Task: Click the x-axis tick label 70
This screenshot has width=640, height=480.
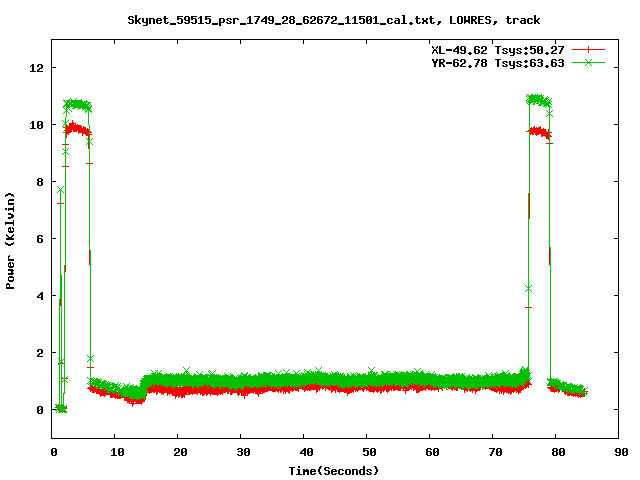Action: click(x=496, y=452)
